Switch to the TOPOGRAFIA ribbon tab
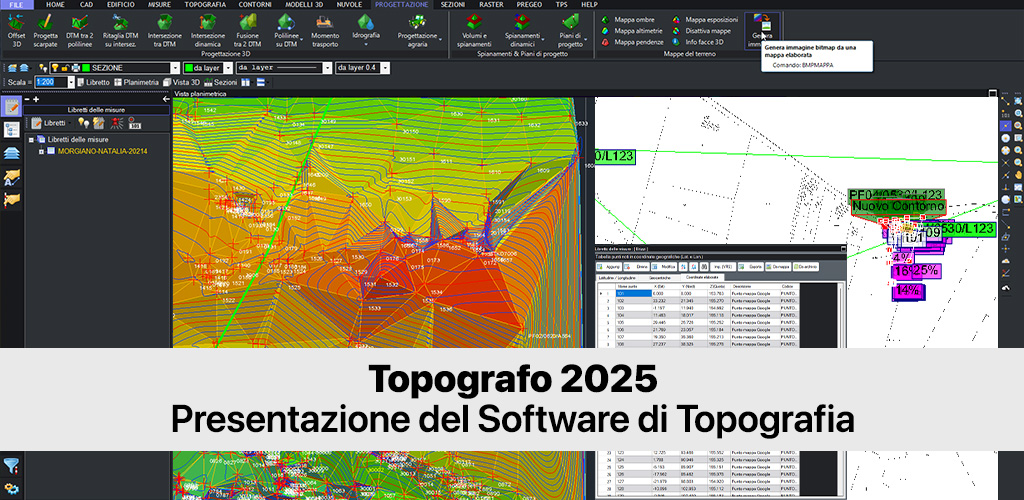This screenshot has width=1024, height=500. pos(205,4)
